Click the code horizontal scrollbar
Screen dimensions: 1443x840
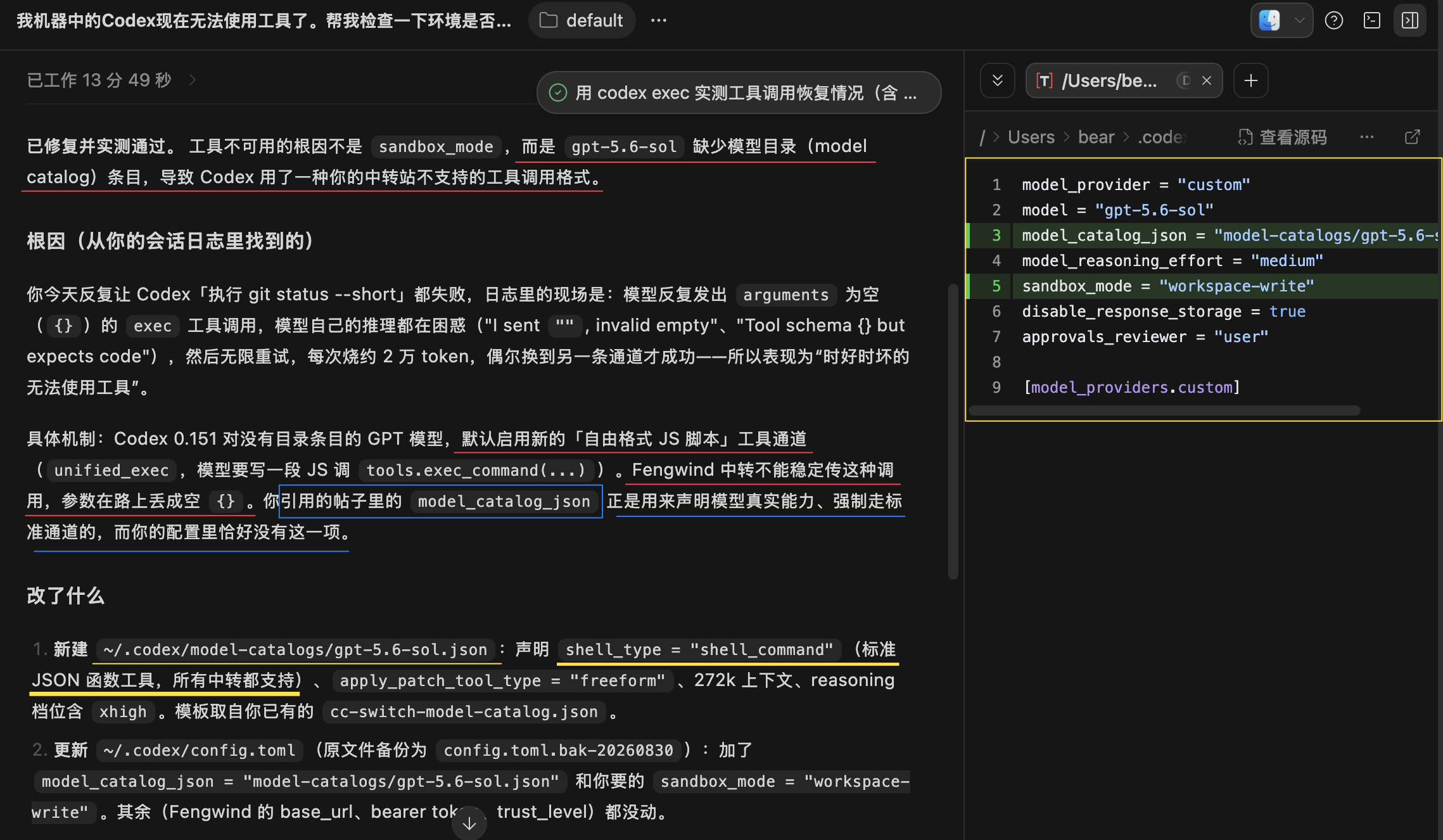(x=1164, y=410)
